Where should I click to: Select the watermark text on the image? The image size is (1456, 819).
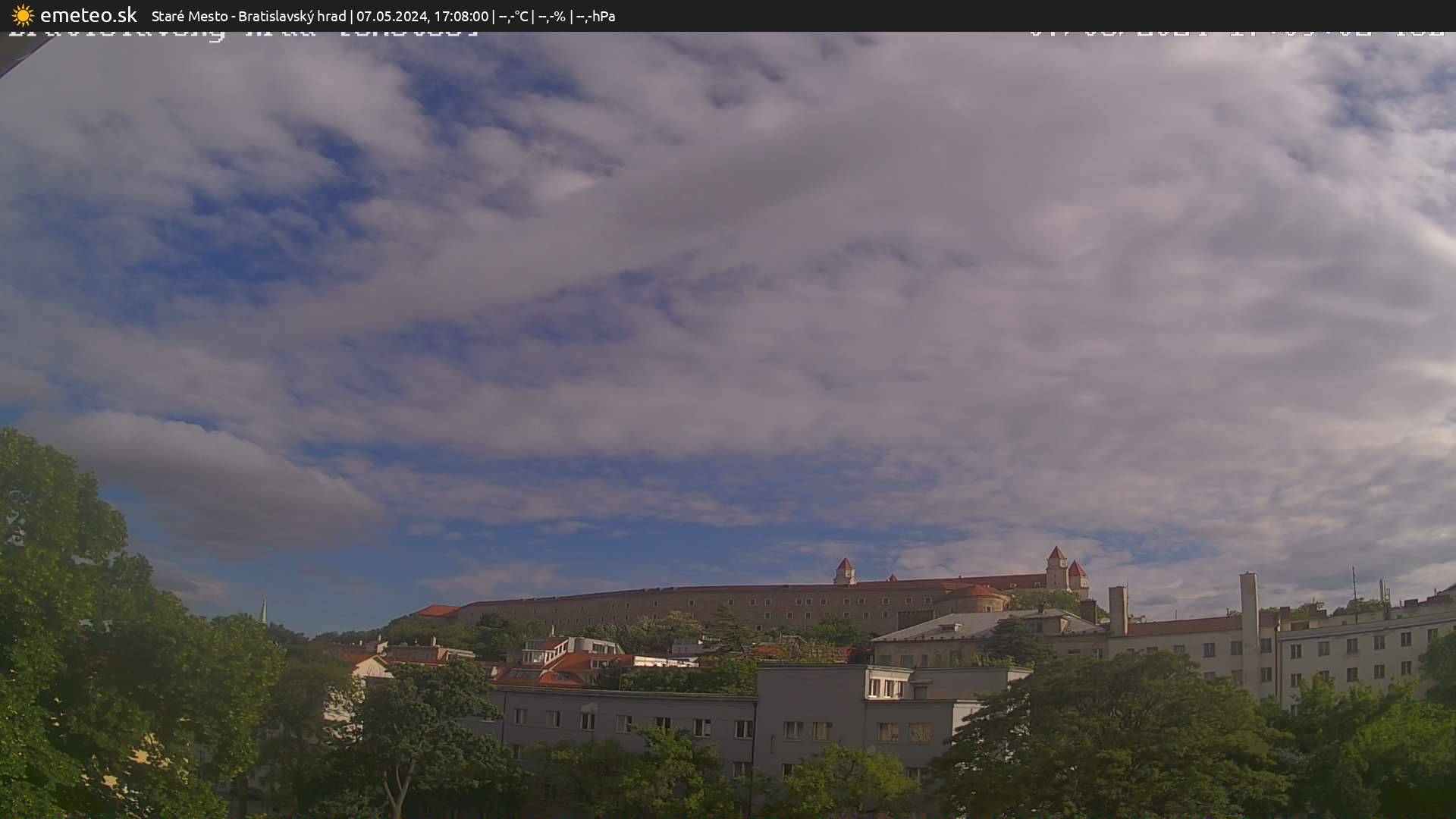(243, 34)
